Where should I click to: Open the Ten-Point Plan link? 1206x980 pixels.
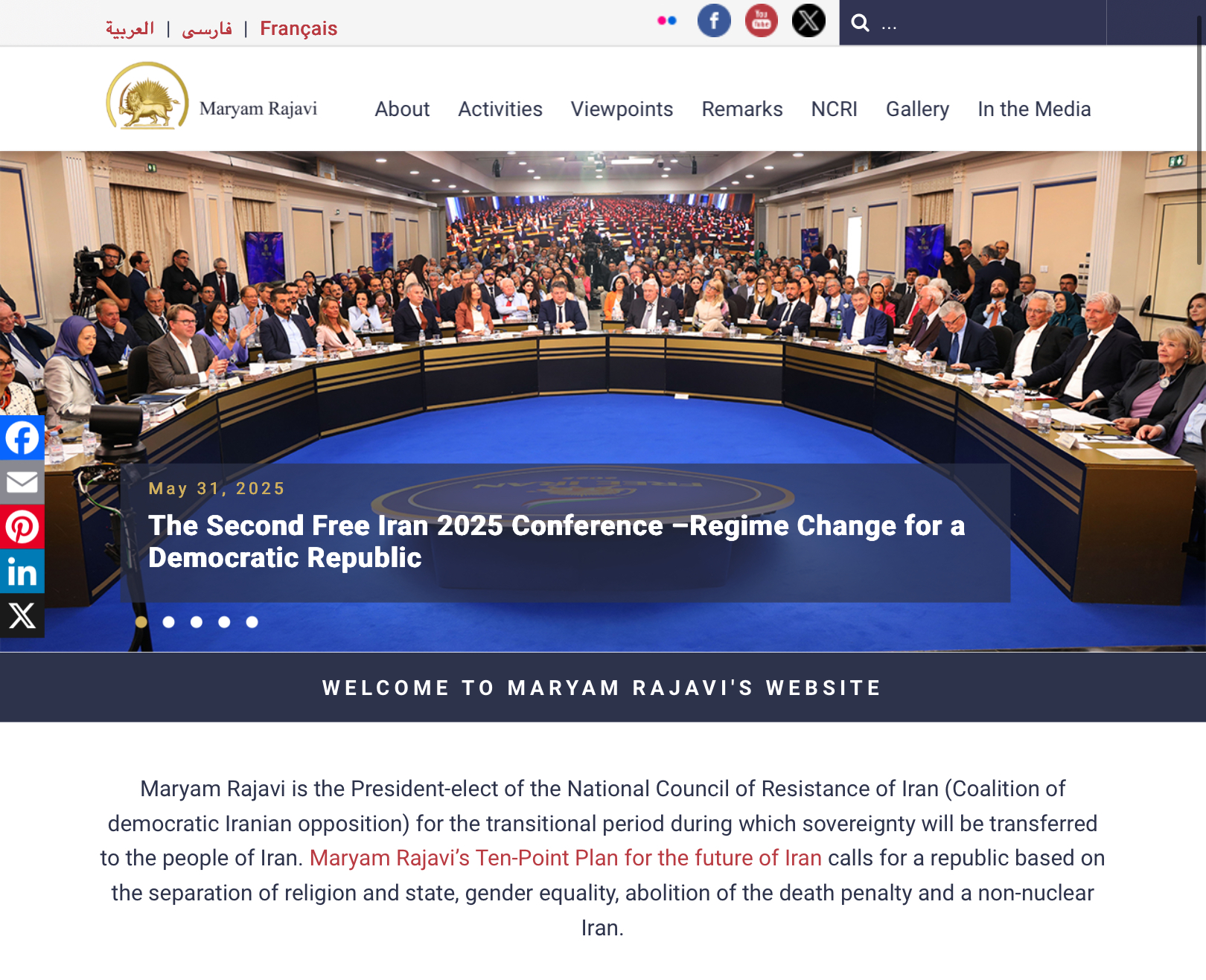coord(566,858)
